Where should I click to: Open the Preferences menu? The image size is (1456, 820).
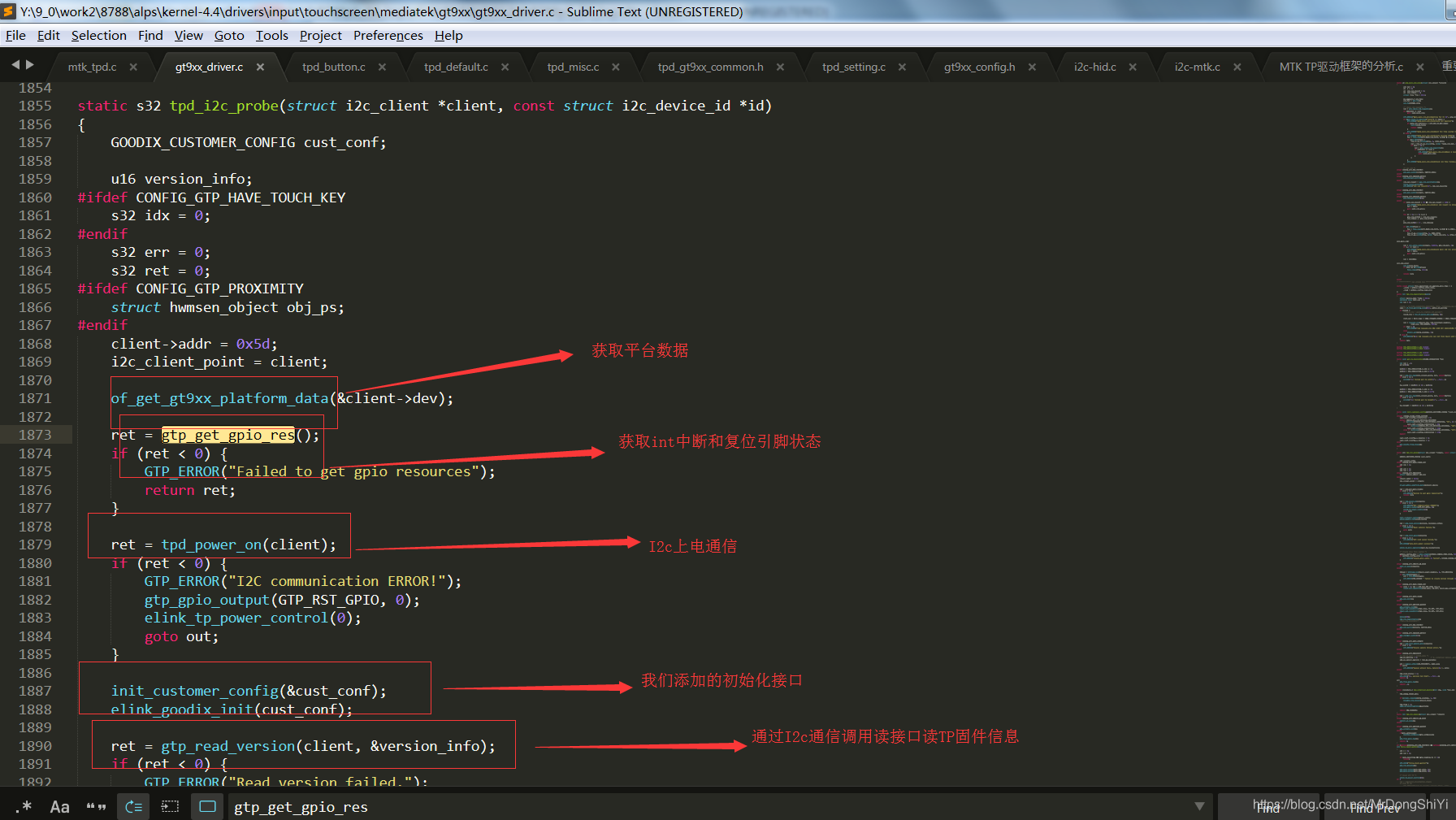pyautogui.click(x=388, y=35)
